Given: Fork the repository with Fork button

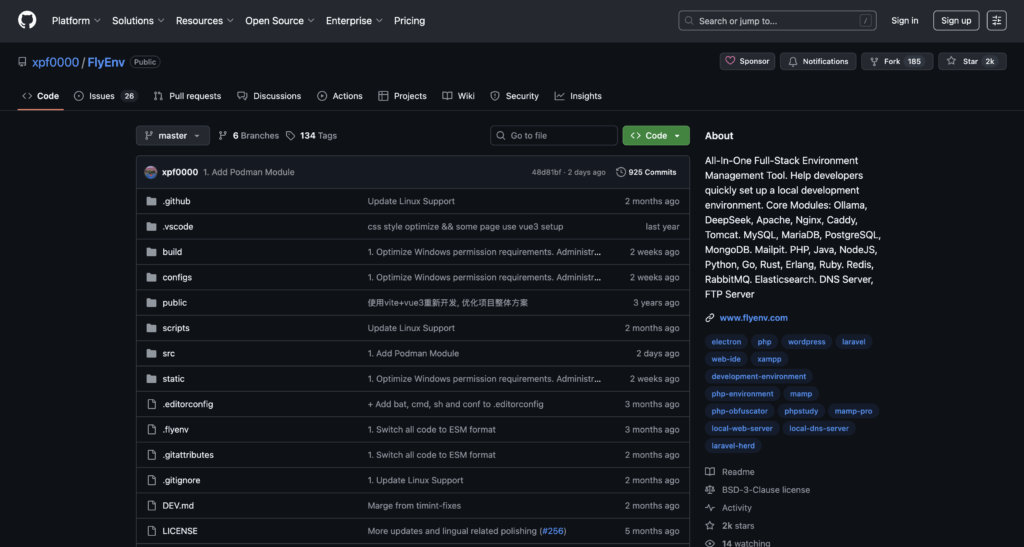Looking at the screenshot, I should pyautogui.click(x=897, y=61).
